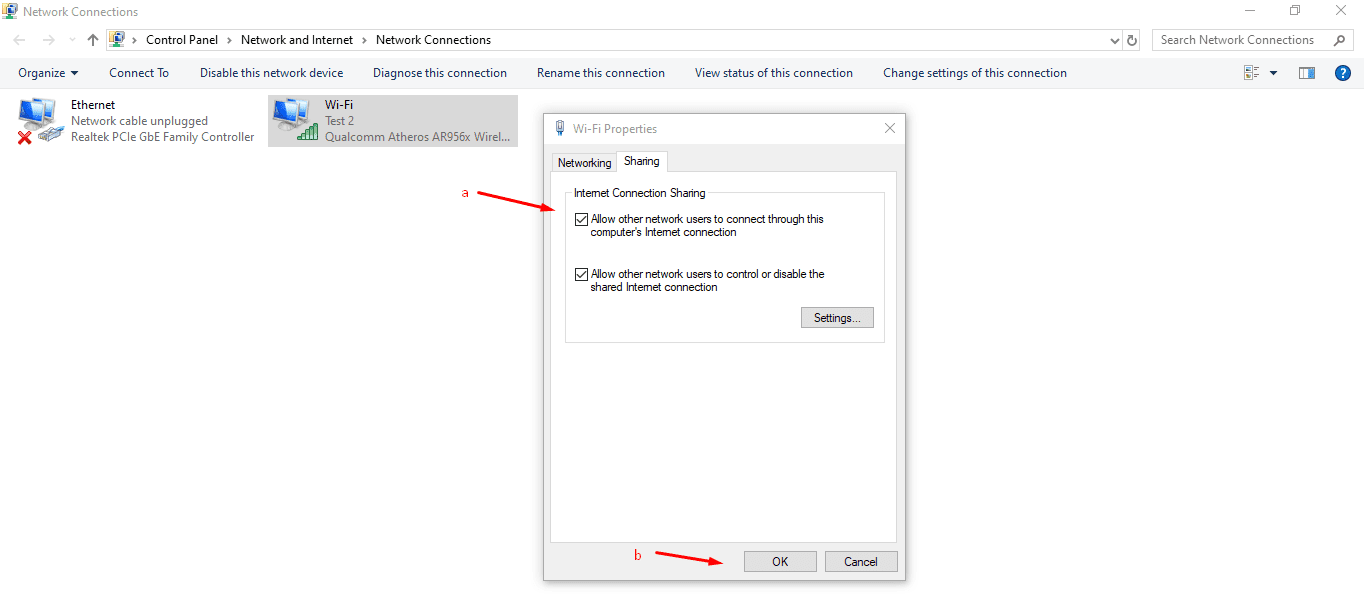1364x597 pixels.
Task: Expand the address bar history dropdown
Action: pyautogui.click(x=1115, y=40)
